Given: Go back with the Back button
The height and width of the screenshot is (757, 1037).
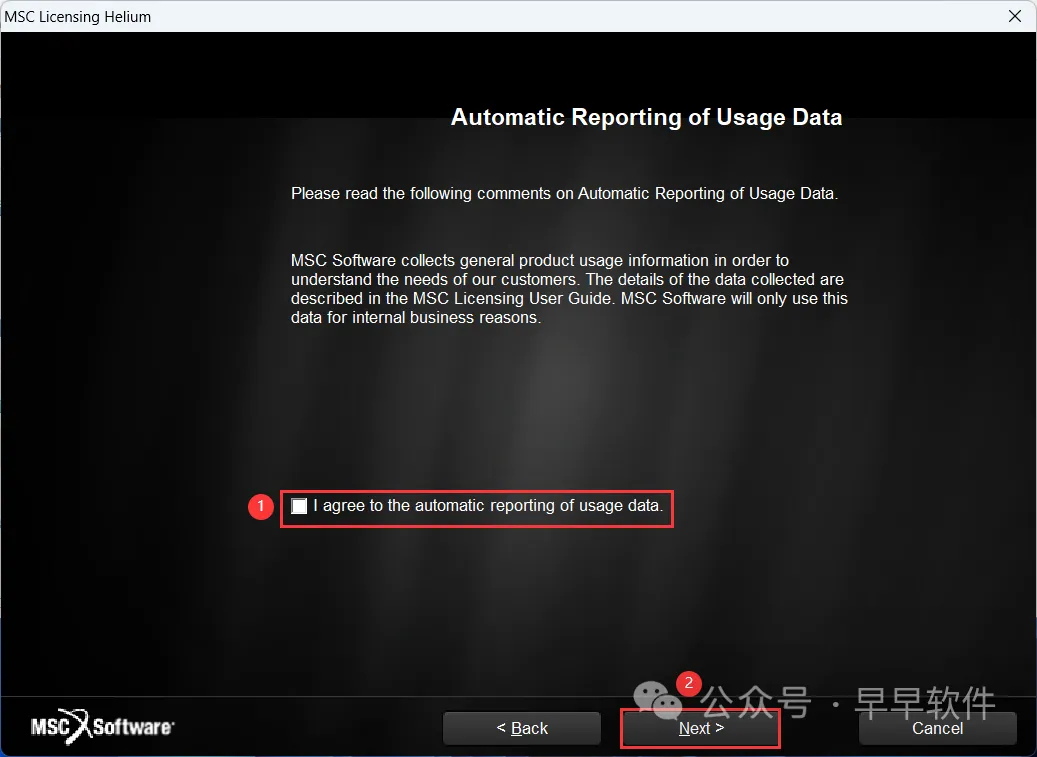Looking at the screenshot, I should click(x=522, y=728).
